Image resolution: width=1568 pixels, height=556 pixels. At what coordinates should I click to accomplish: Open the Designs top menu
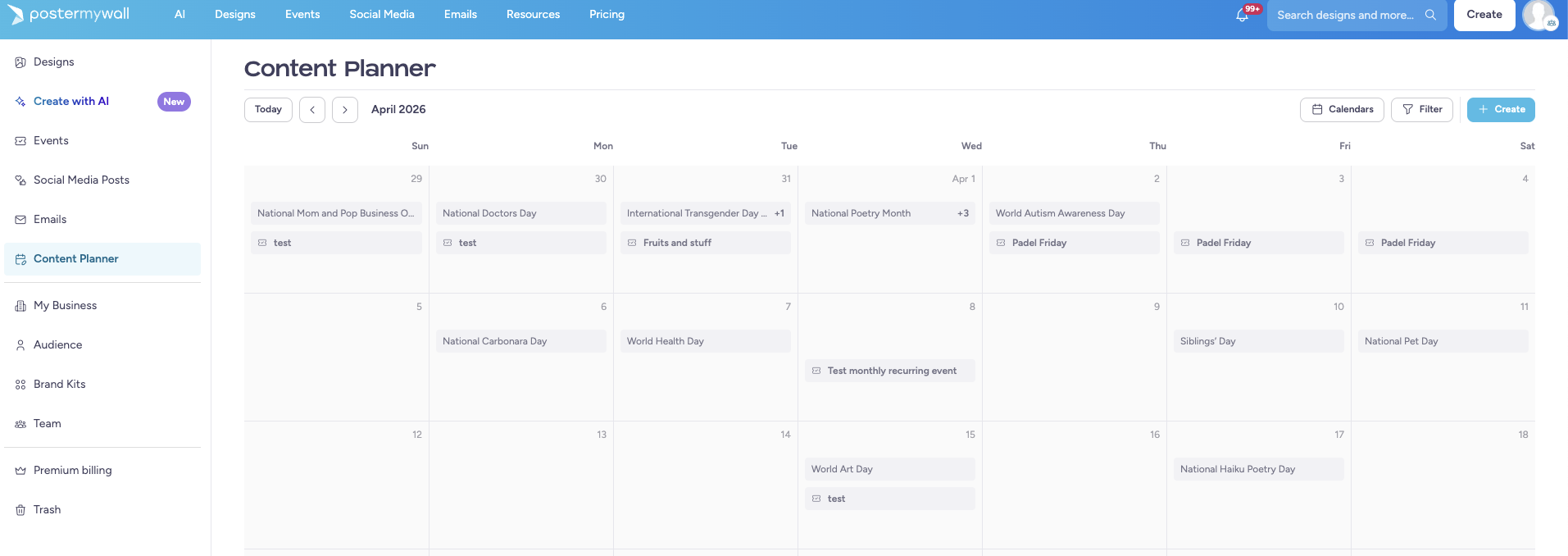coord(235,14)
